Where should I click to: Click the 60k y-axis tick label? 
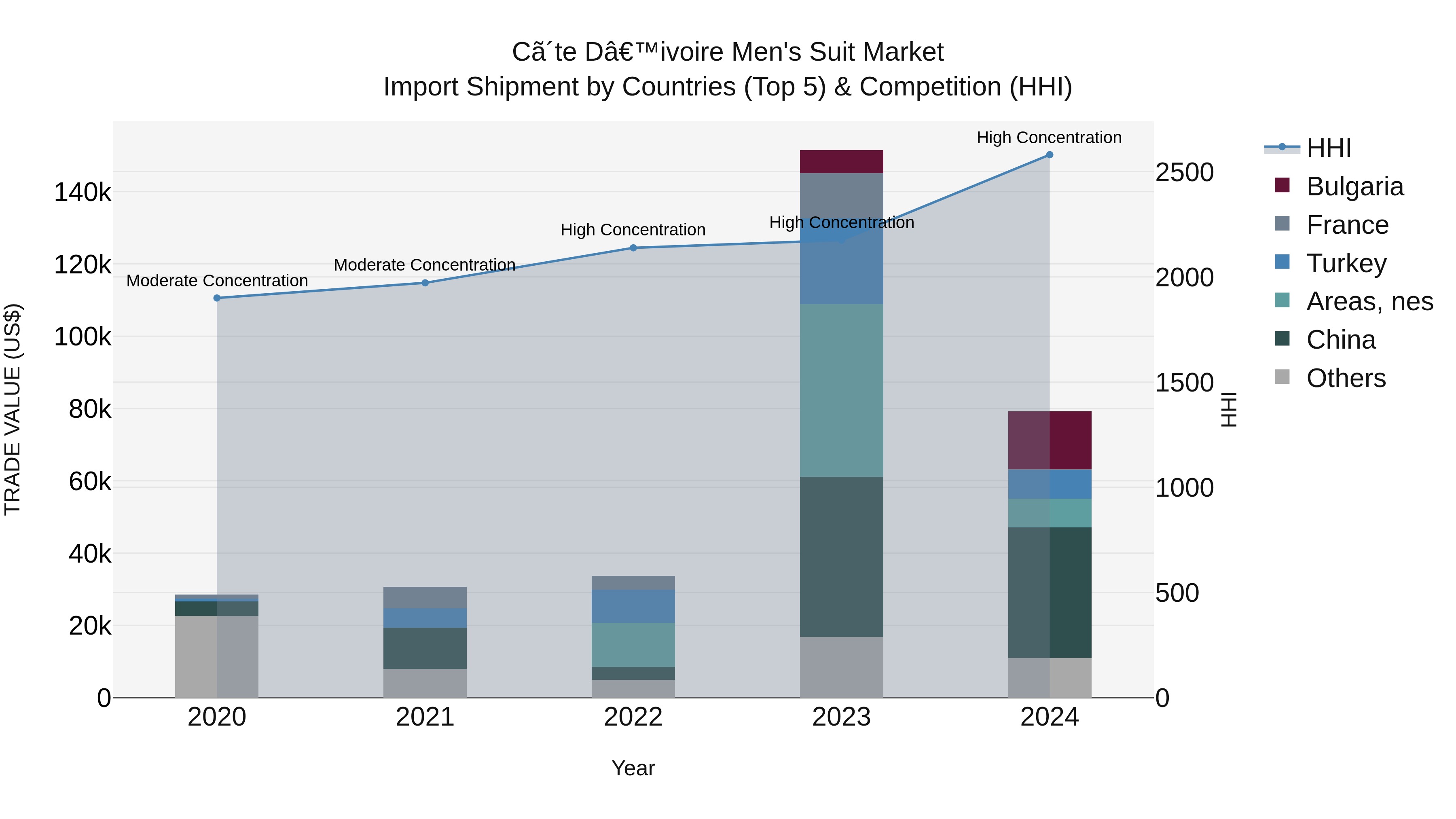click(90, 482)
